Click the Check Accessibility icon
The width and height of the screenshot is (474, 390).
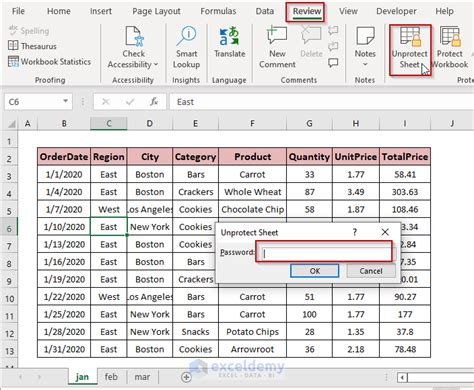pos(134,36)
